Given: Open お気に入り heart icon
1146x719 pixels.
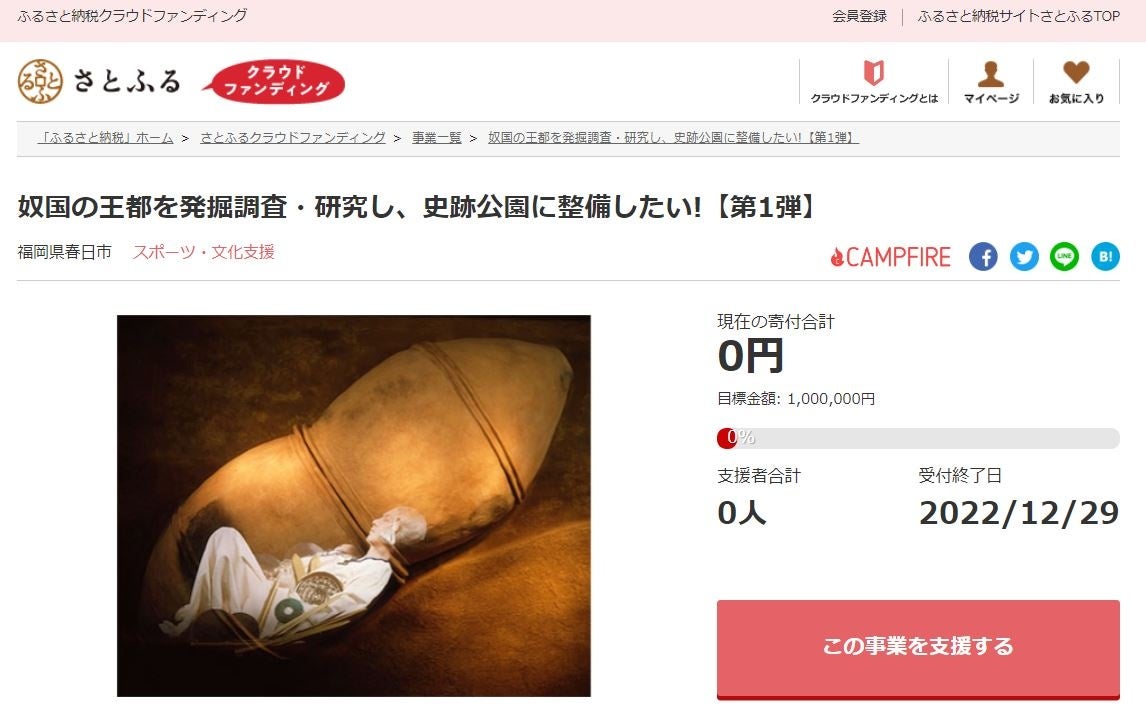Looking at the screenshot, I should (1077, 82).
